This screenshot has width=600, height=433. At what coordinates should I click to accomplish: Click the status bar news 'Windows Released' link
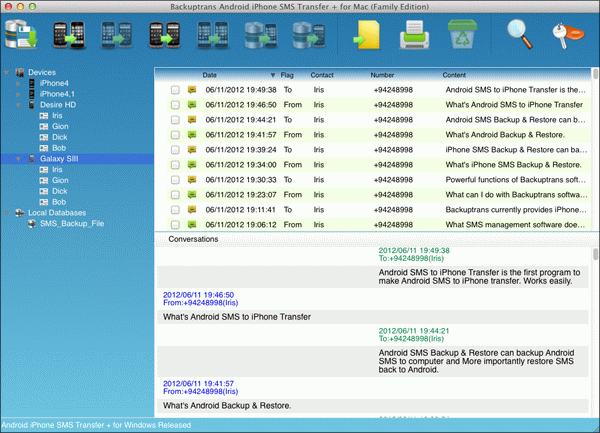pos(96,425)
